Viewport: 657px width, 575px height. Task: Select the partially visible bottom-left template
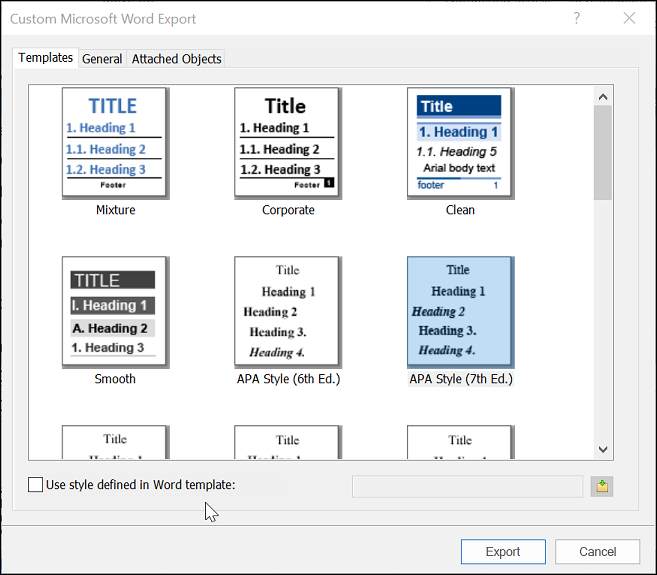coord(115,443)
